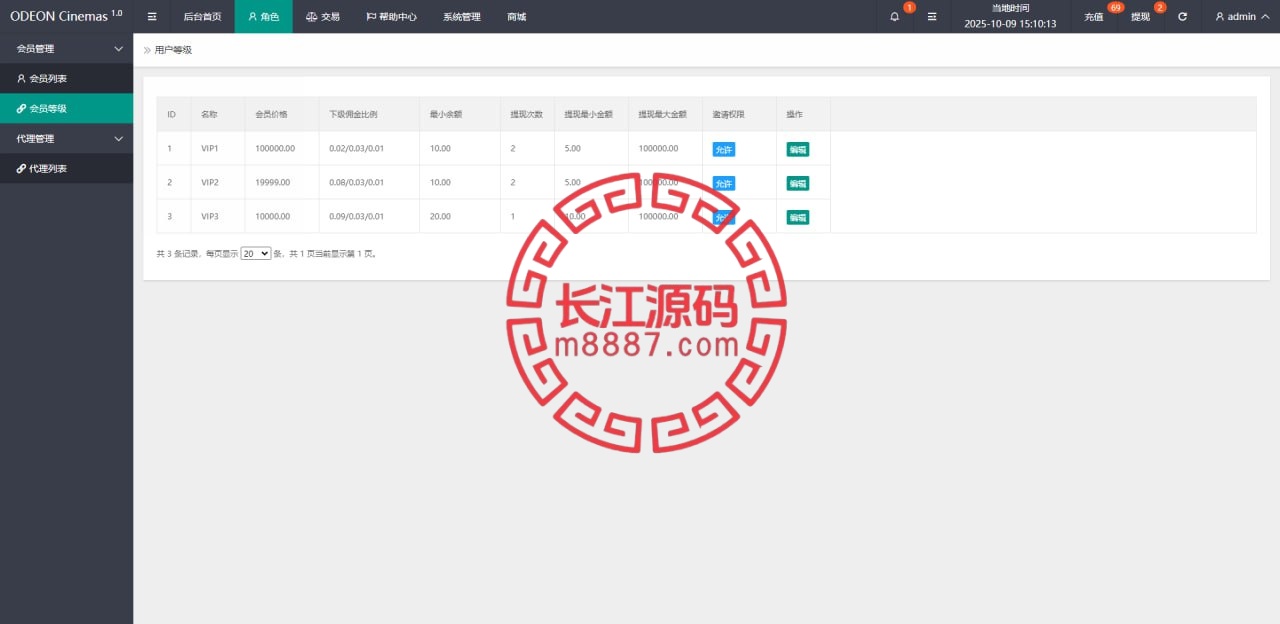Image resolution: width=1280 pixels, height=624 pixels.
Task: Expand the admin user dropdown
Action: tap(1242, 17)
